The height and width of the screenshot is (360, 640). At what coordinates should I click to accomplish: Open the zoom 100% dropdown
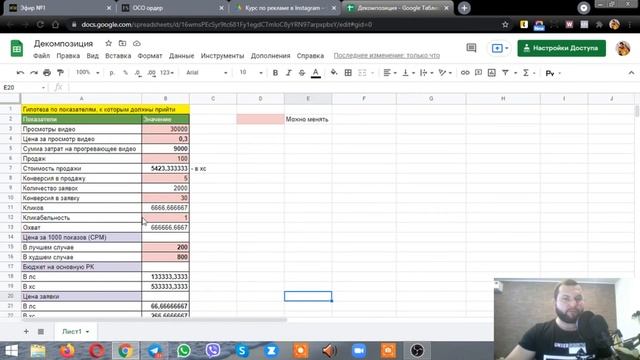[x=87, y=73]
